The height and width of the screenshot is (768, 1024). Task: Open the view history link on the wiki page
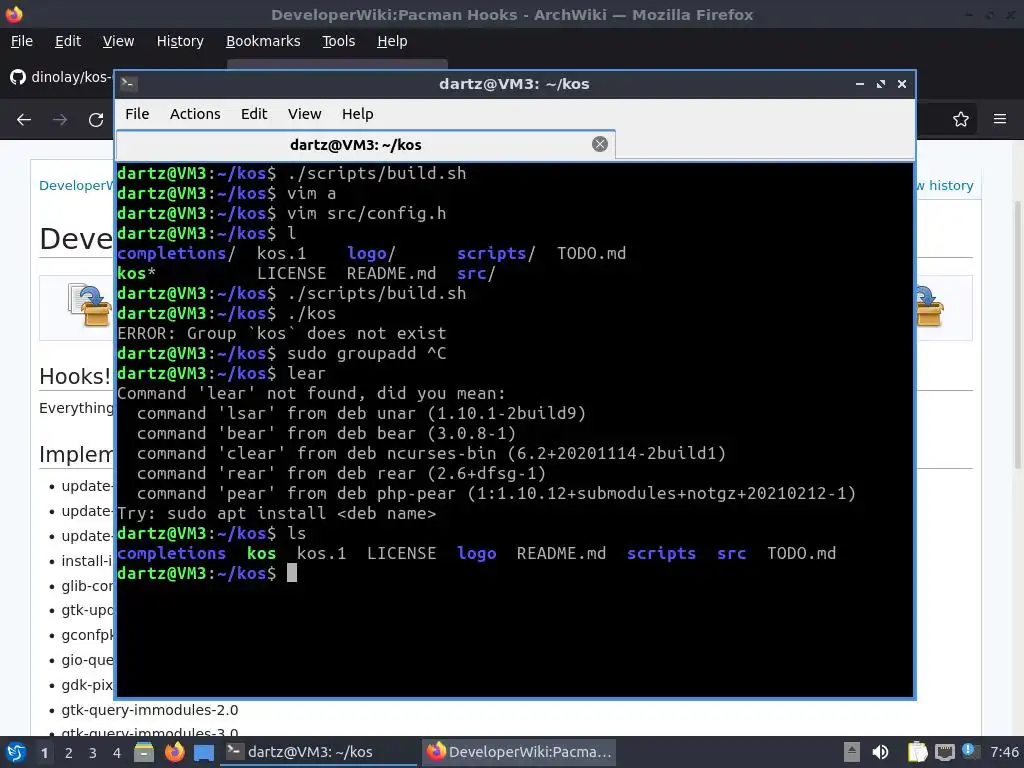pyautogui.click(x=945, y=185)
